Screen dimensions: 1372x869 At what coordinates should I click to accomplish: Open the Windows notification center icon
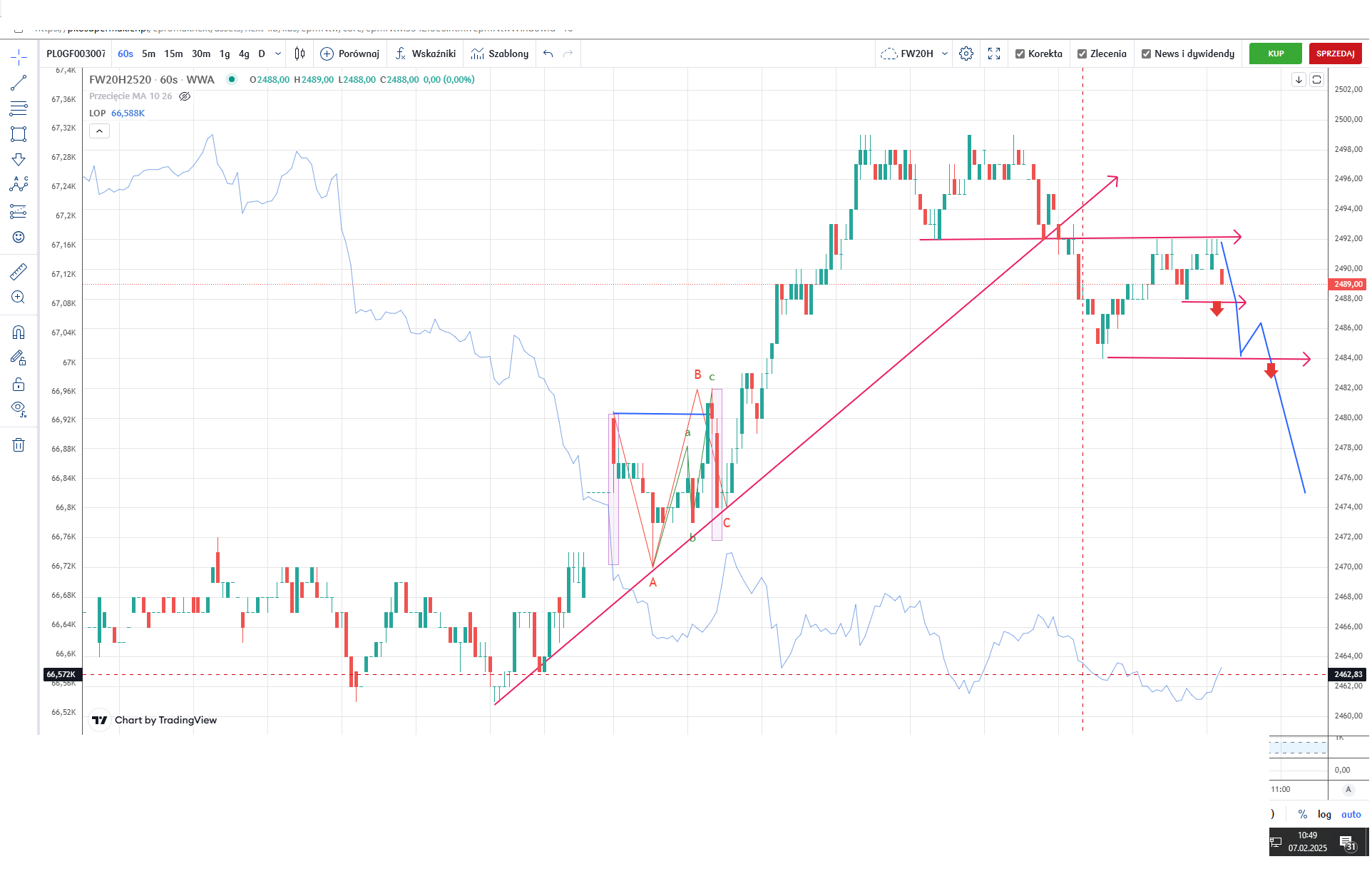[x=1347, y=843]
